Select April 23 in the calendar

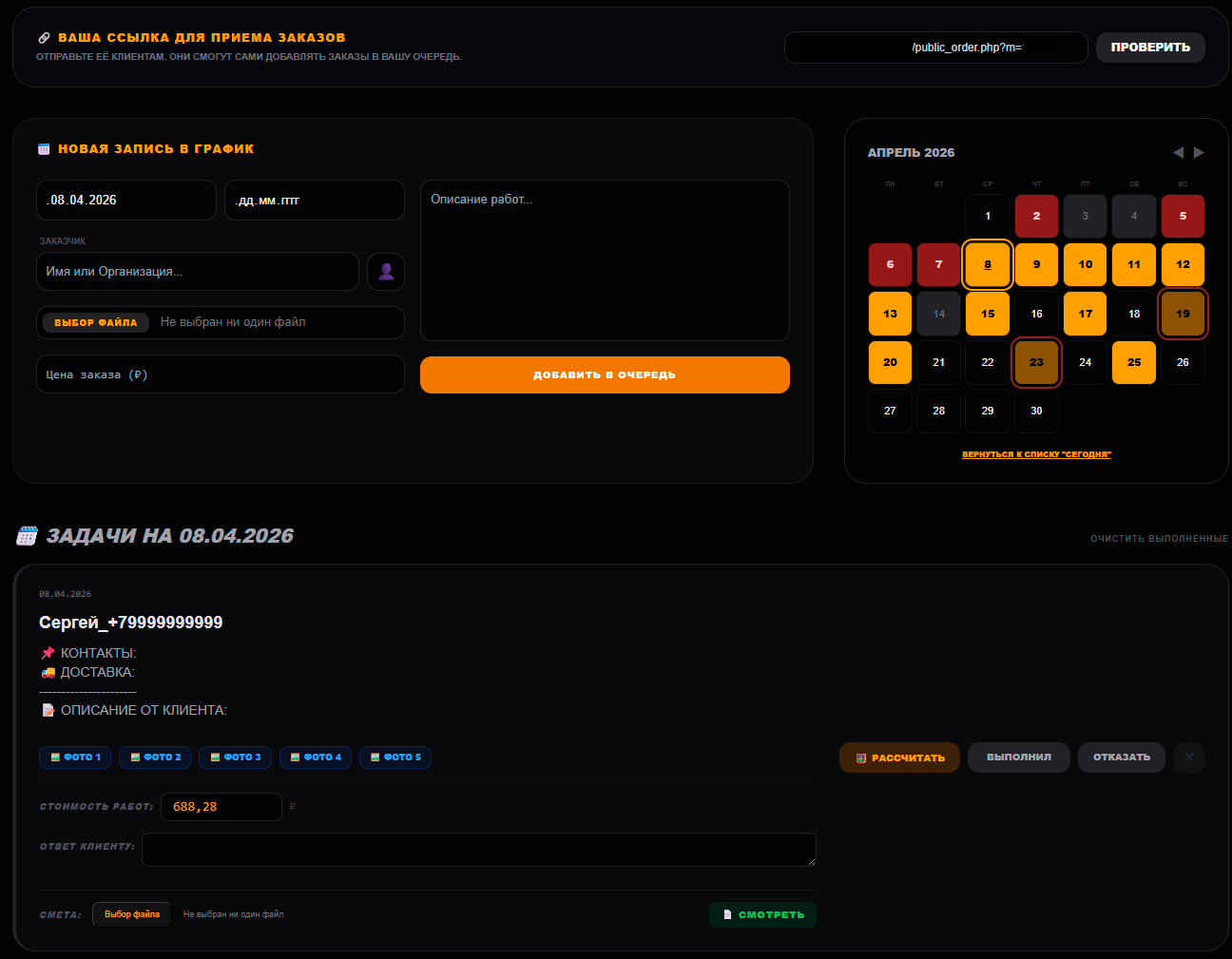coord(1036,362)
